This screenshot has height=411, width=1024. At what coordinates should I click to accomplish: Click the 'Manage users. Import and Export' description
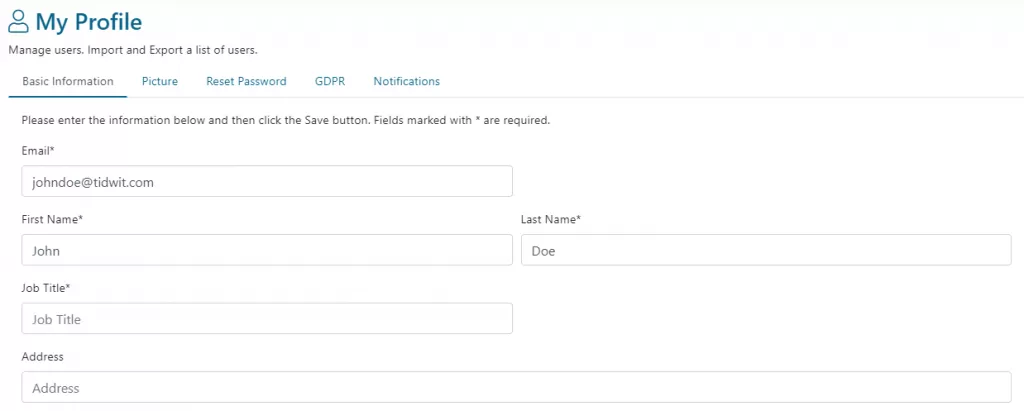pos(133,50)
